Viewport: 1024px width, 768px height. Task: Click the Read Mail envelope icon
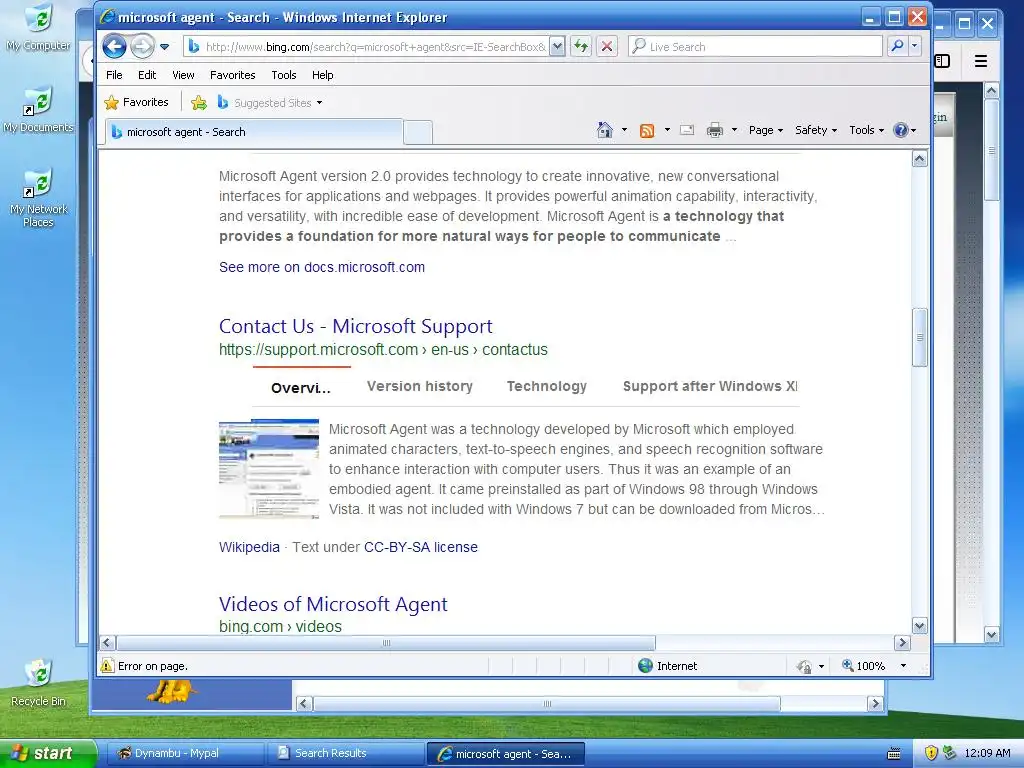pos(687,130)
